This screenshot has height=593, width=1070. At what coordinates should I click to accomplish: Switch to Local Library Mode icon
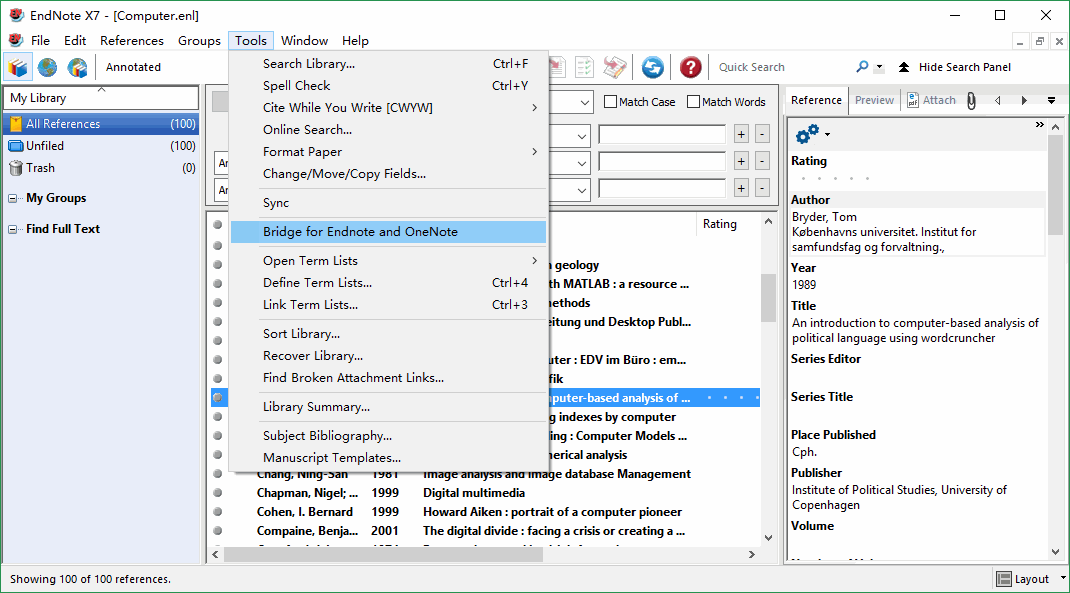click(x=18, y=67)
